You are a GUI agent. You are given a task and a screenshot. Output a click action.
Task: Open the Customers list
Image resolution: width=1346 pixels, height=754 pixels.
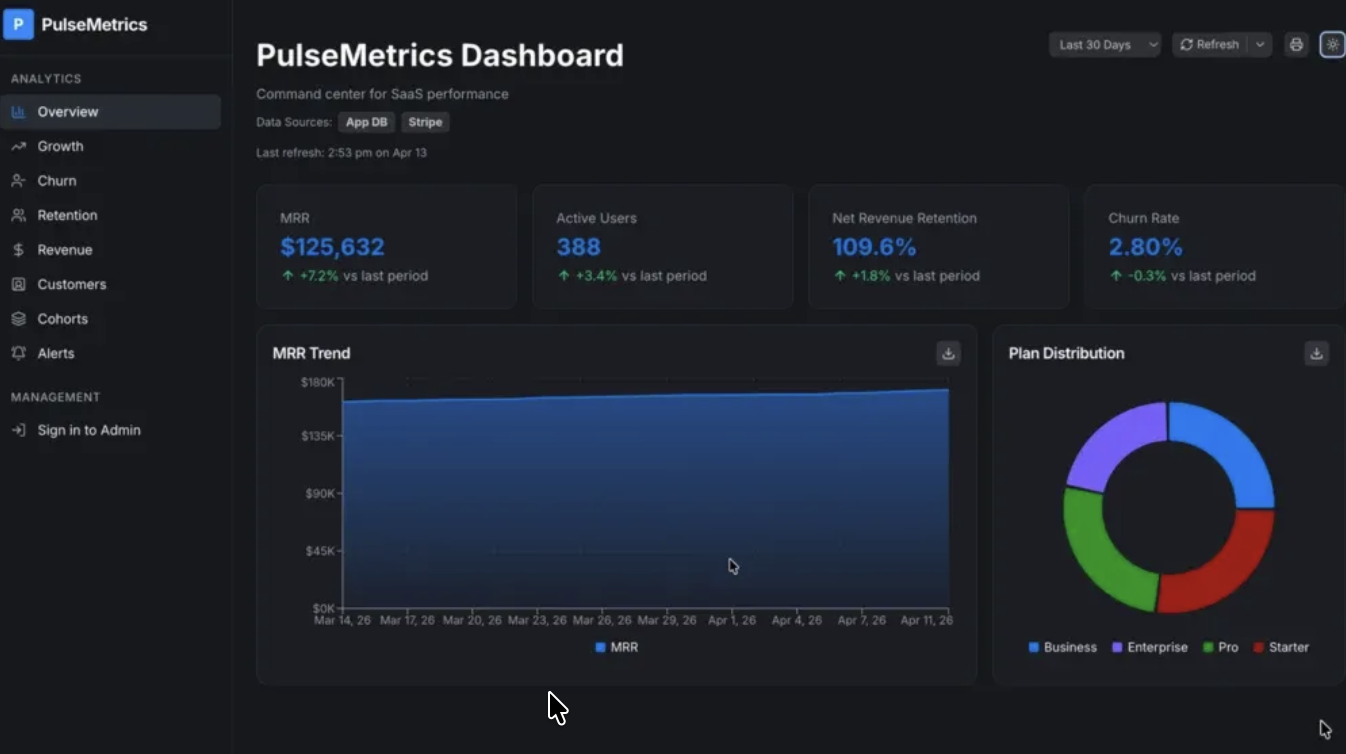[110, 284]
